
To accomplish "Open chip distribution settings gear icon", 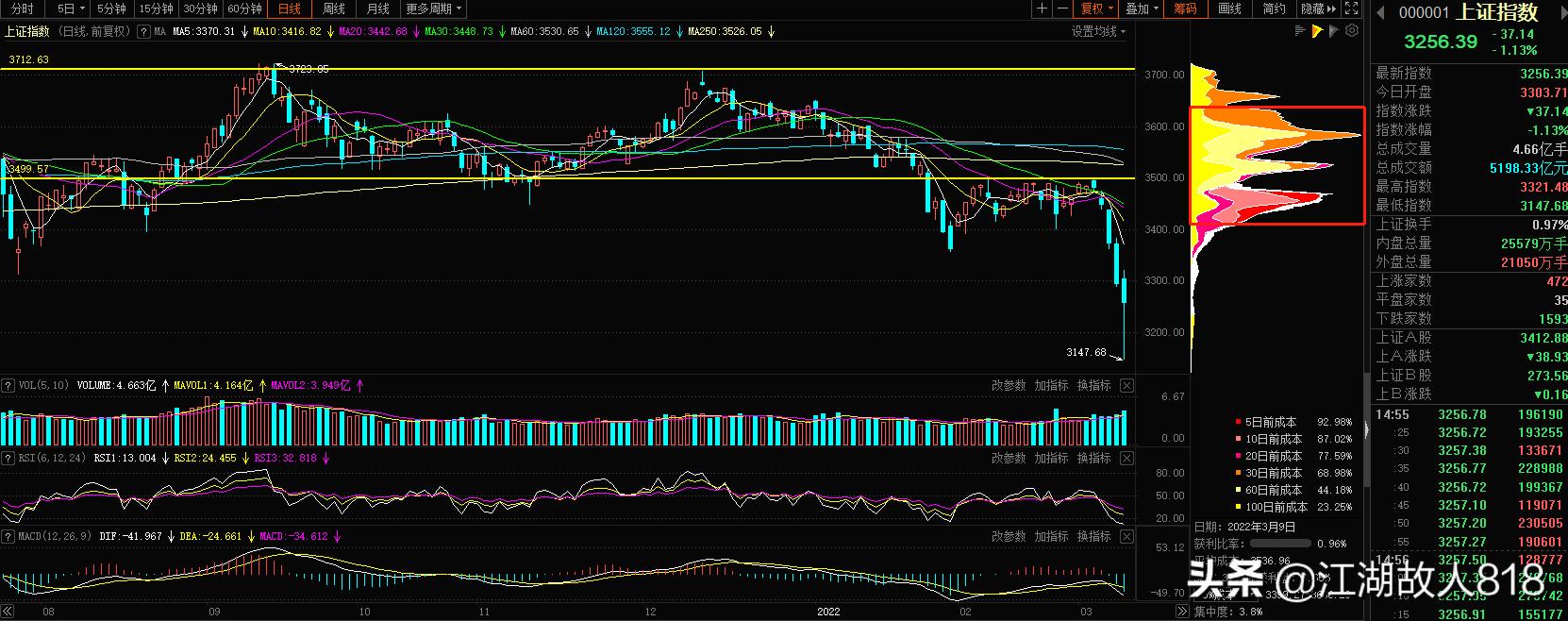I will click(1352, 31).
